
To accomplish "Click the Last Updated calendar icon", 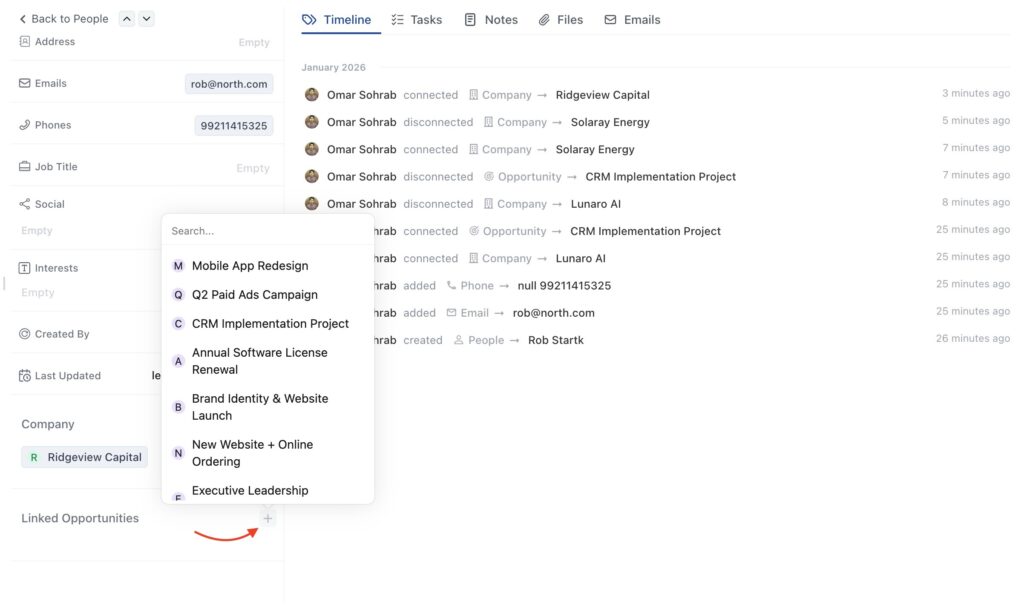I will point(25,376).
